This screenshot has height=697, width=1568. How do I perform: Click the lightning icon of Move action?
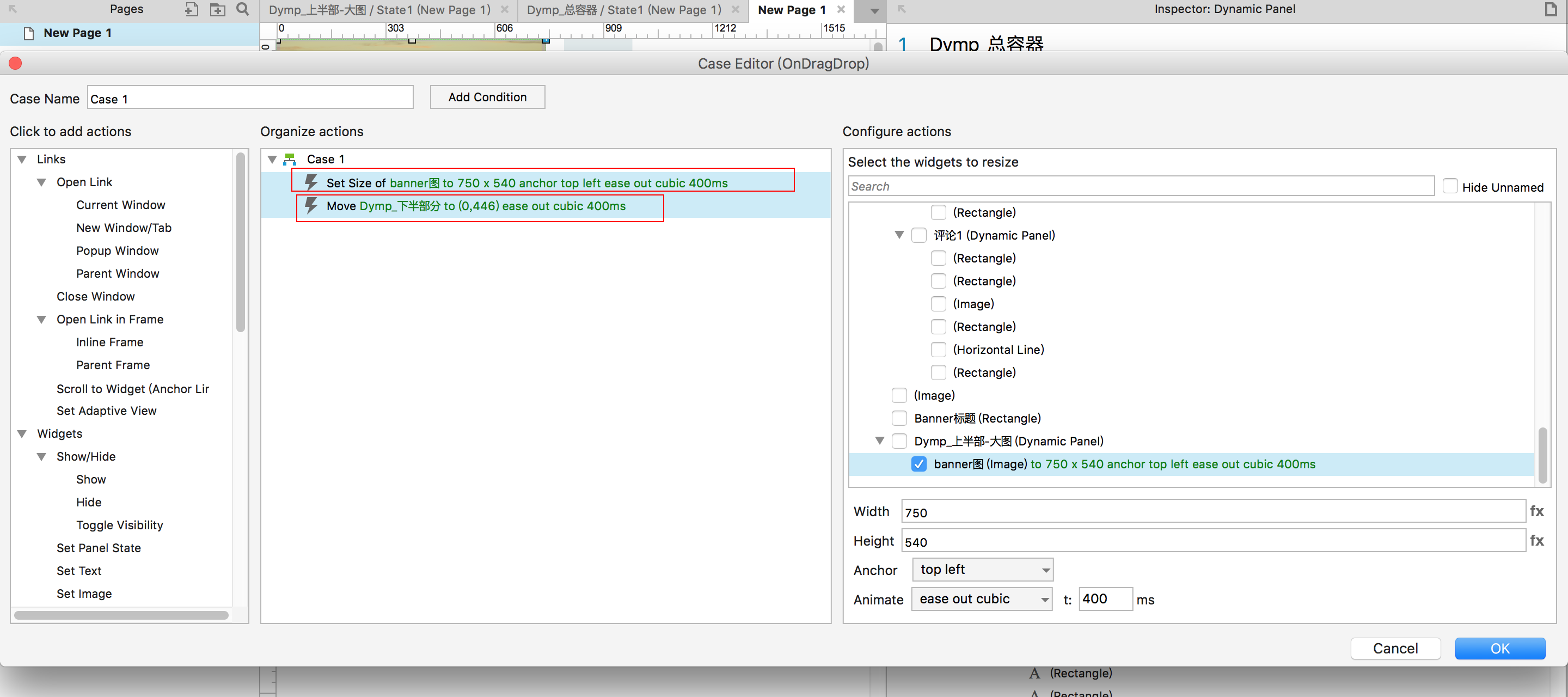(x=311, y=206)
